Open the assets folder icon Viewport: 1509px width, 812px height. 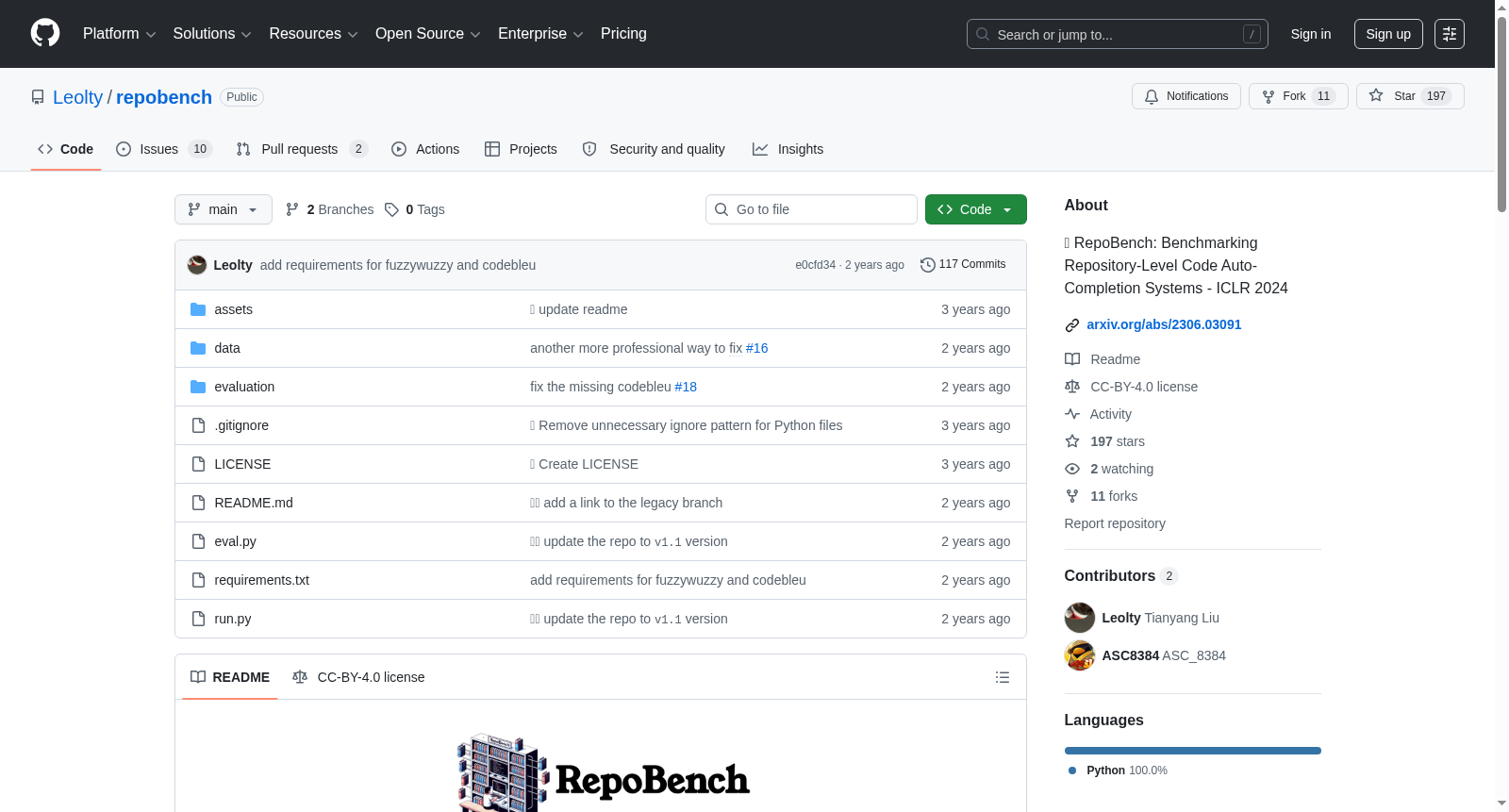tap(198, 309)
